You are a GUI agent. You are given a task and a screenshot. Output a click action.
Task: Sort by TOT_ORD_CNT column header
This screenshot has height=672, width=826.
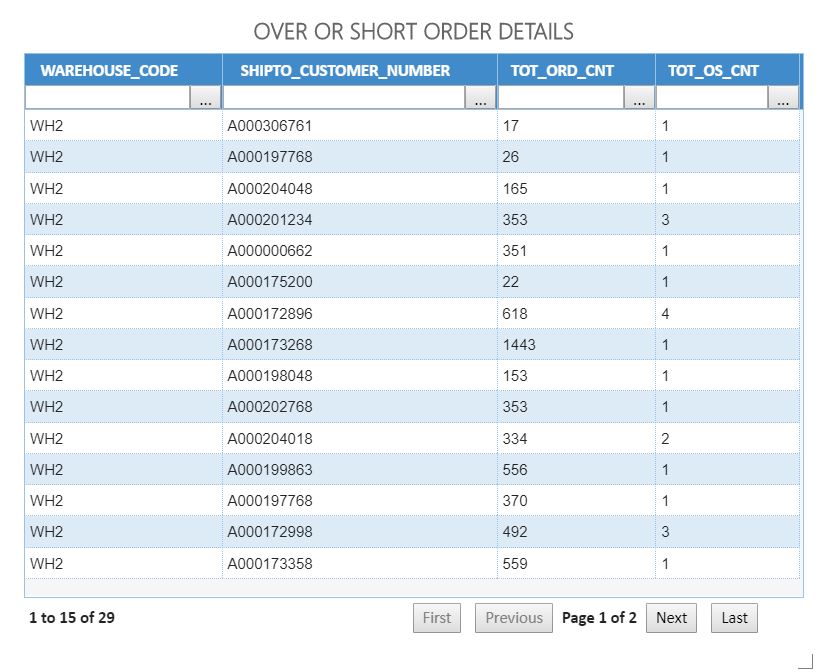point(562,70)
